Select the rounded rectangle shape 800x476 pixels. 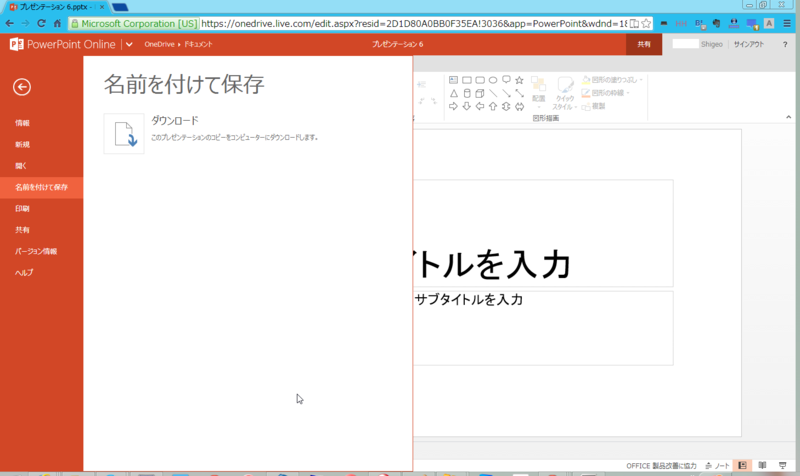480,80
